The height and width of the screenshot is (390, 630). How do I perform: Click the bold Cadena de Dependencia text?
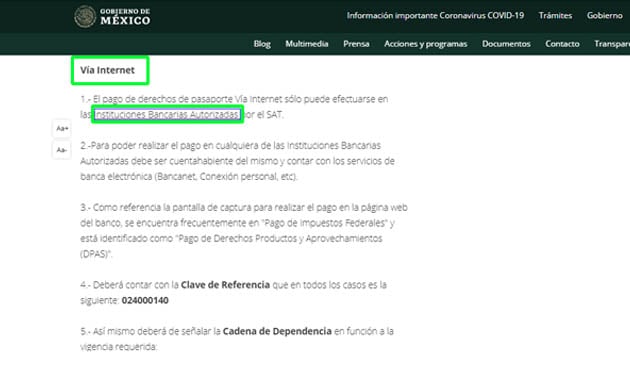(277, 331)
